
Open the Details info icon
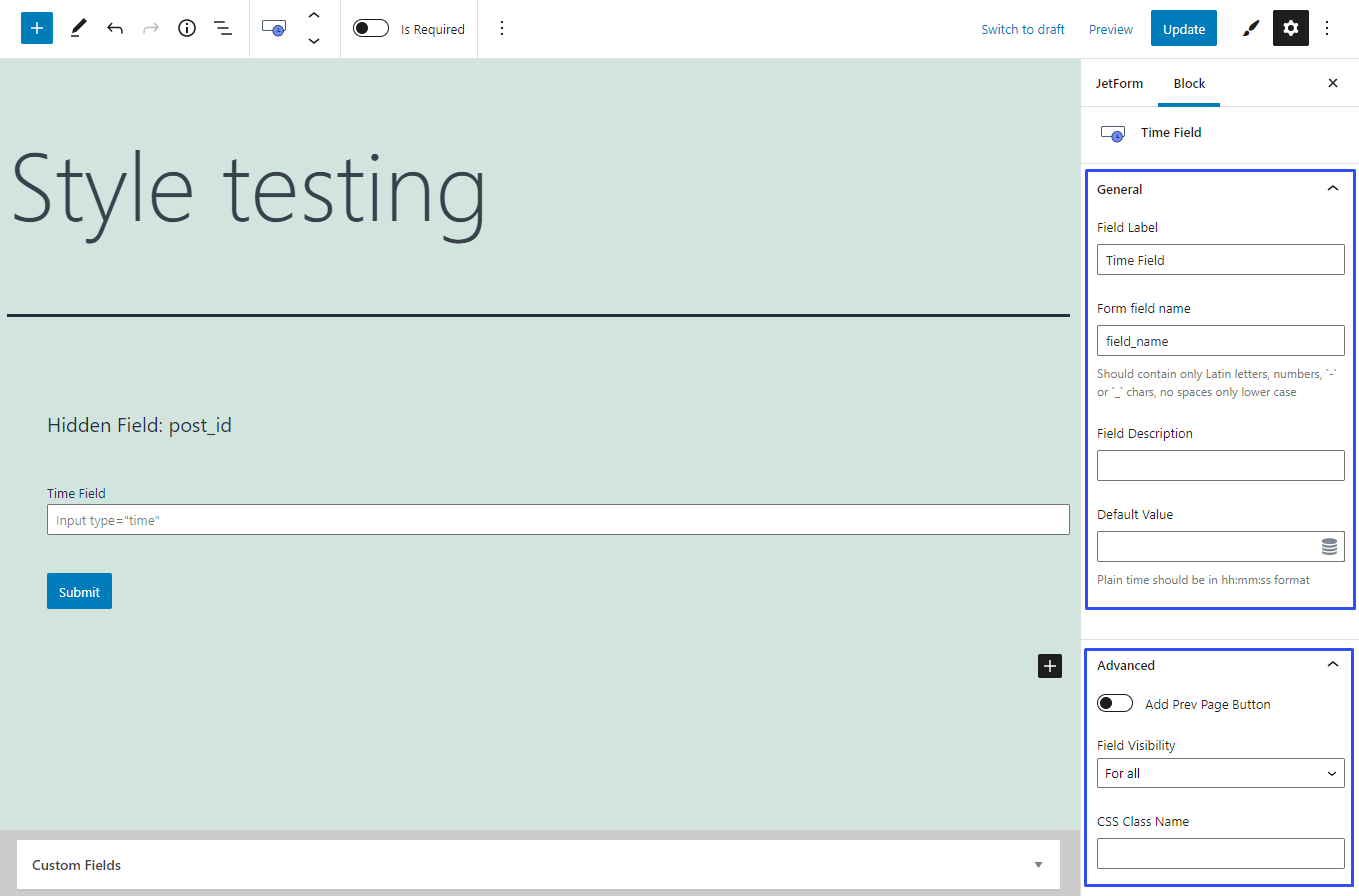[x=187, y=28]
